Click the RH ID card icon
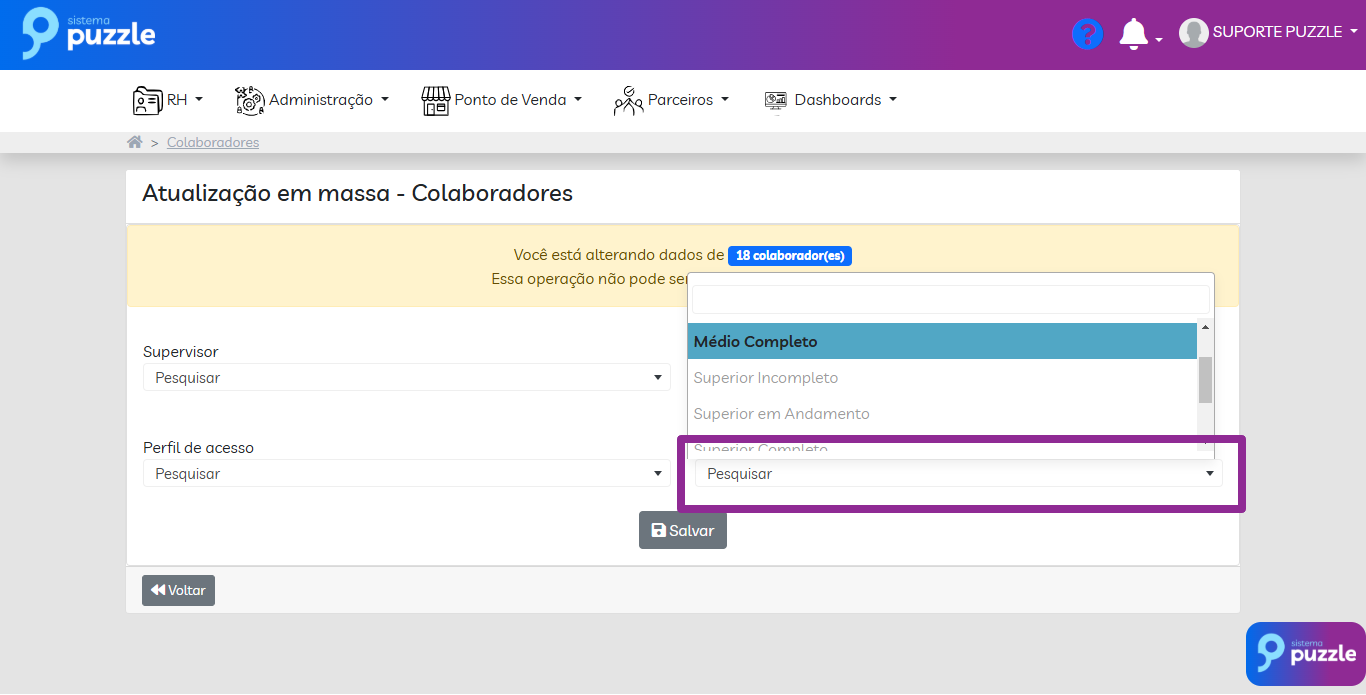The height and width of the screenshot is (695, 1366). (147, 100)
